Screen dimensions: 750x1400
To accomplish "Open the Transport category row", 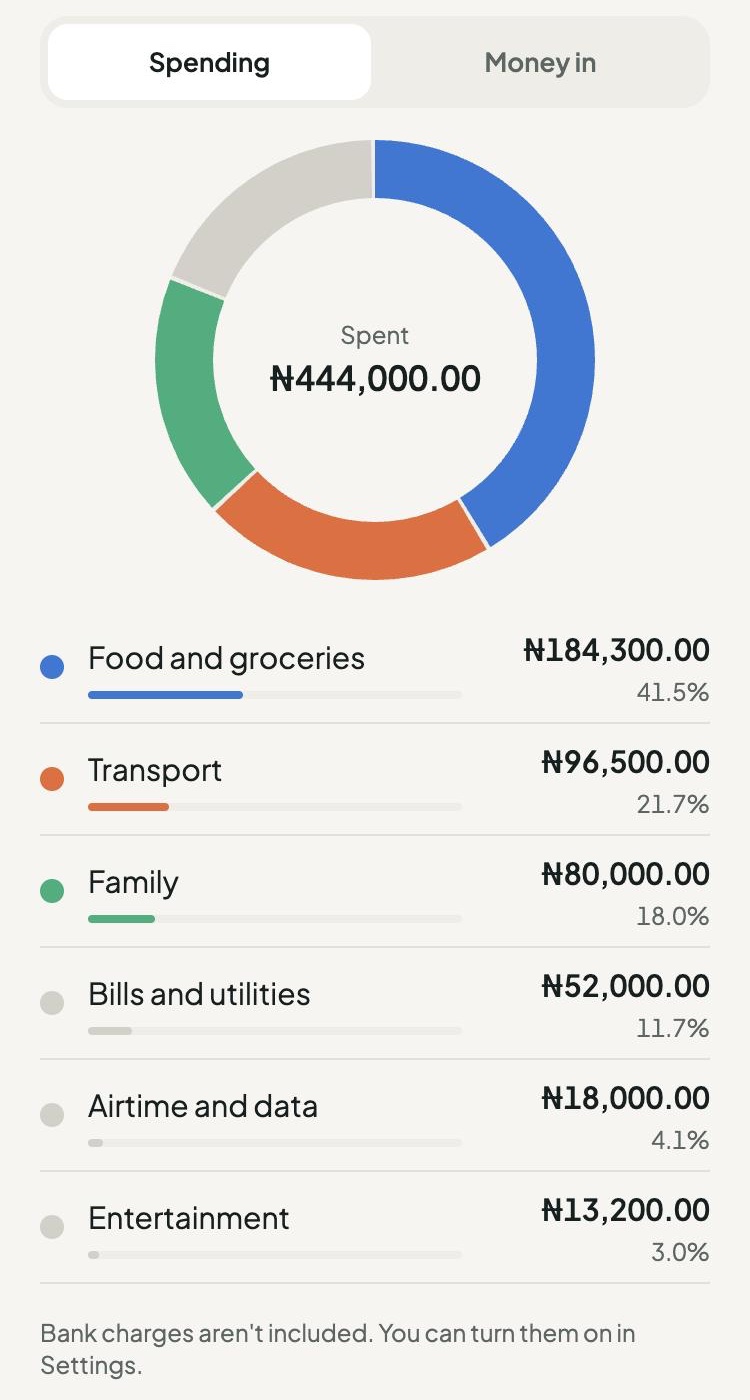I will click(x=375, y=780).
